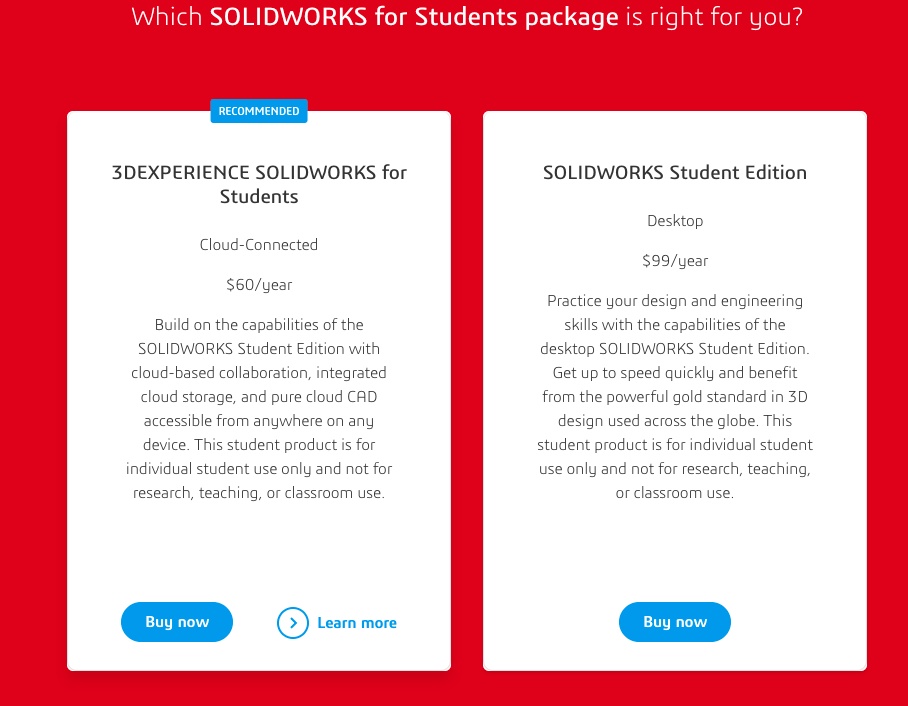Click the blue RECOMMENDED badge
The width and height of the screenshot is (908, 706).
tap(259, 111)
